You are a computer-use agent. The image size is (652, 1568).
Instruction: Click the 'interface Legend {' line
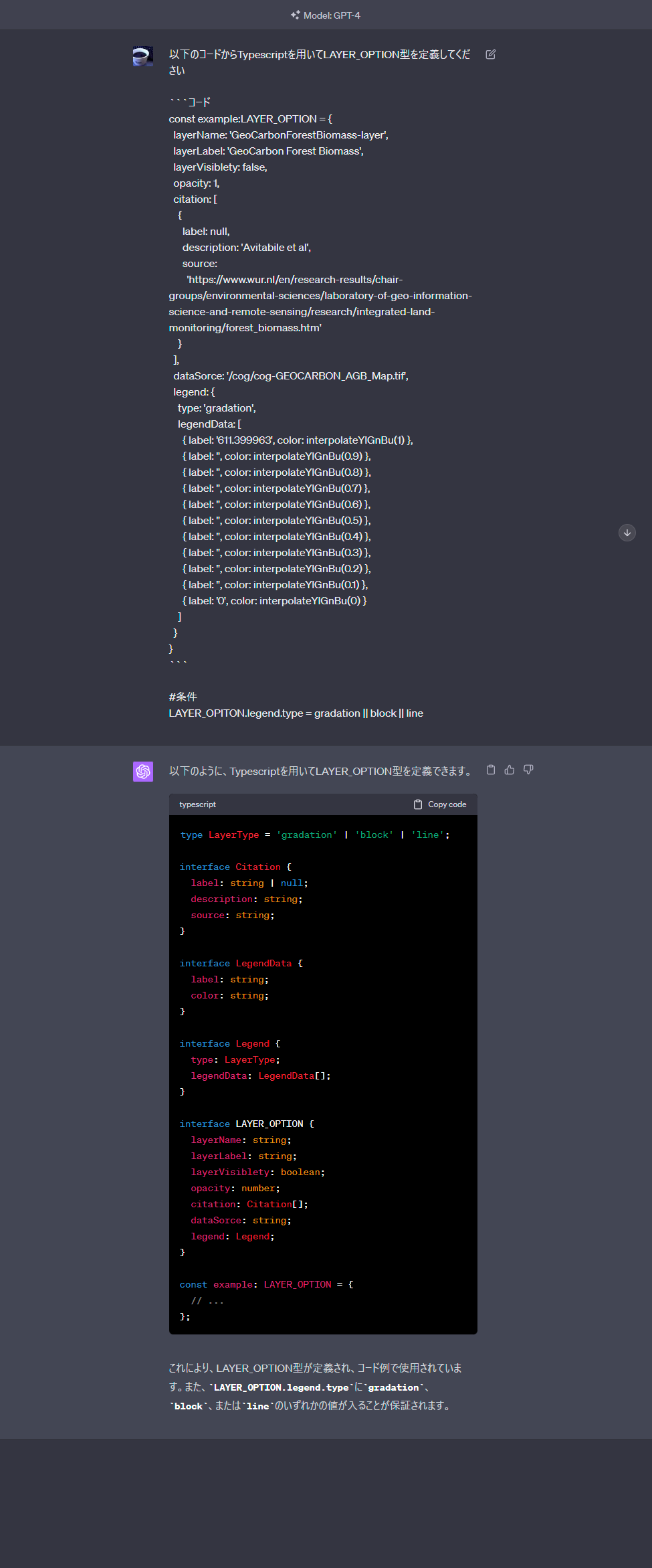pos(230,1044)
